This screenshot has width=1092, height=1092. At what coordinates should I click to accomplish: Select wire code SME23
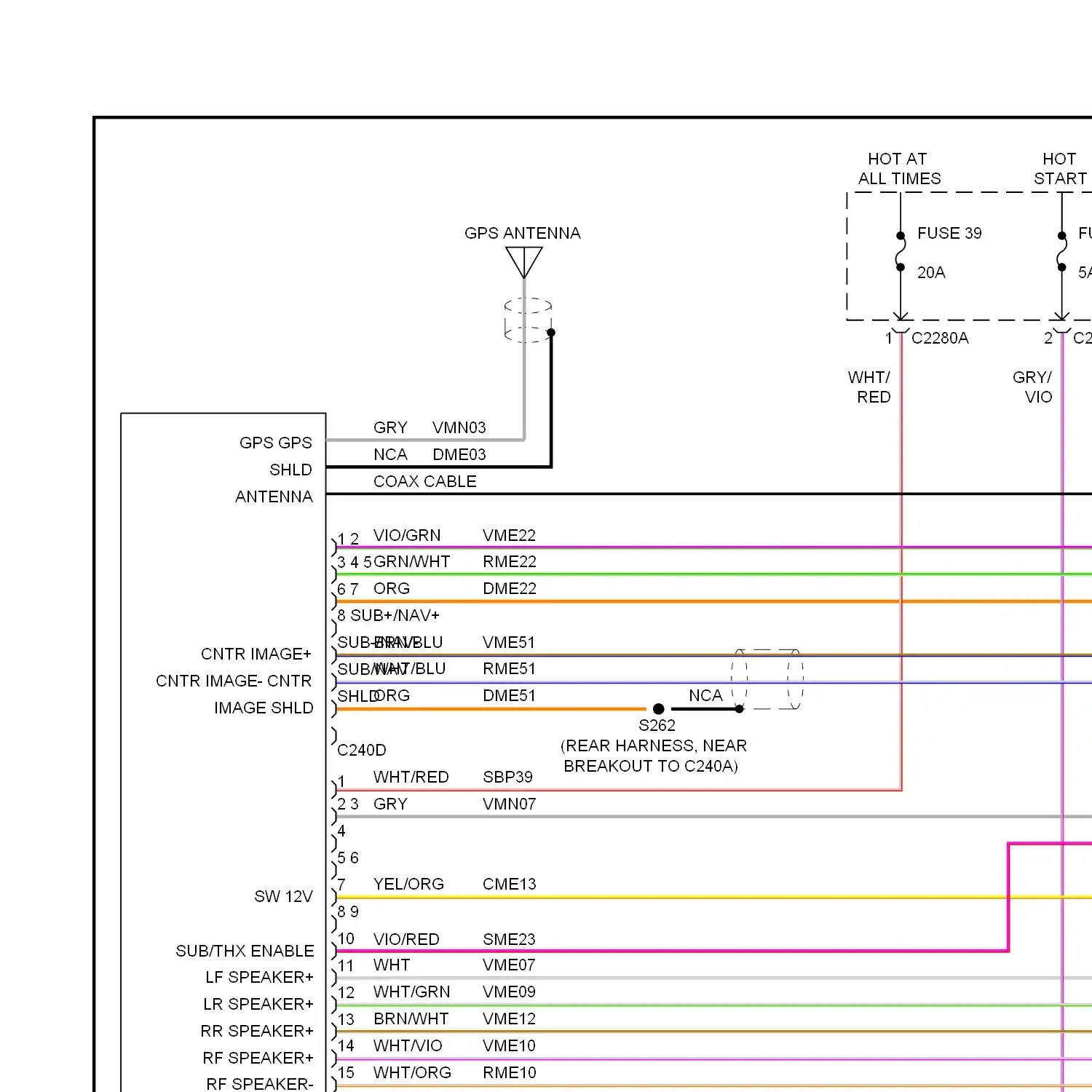(509, 939)
